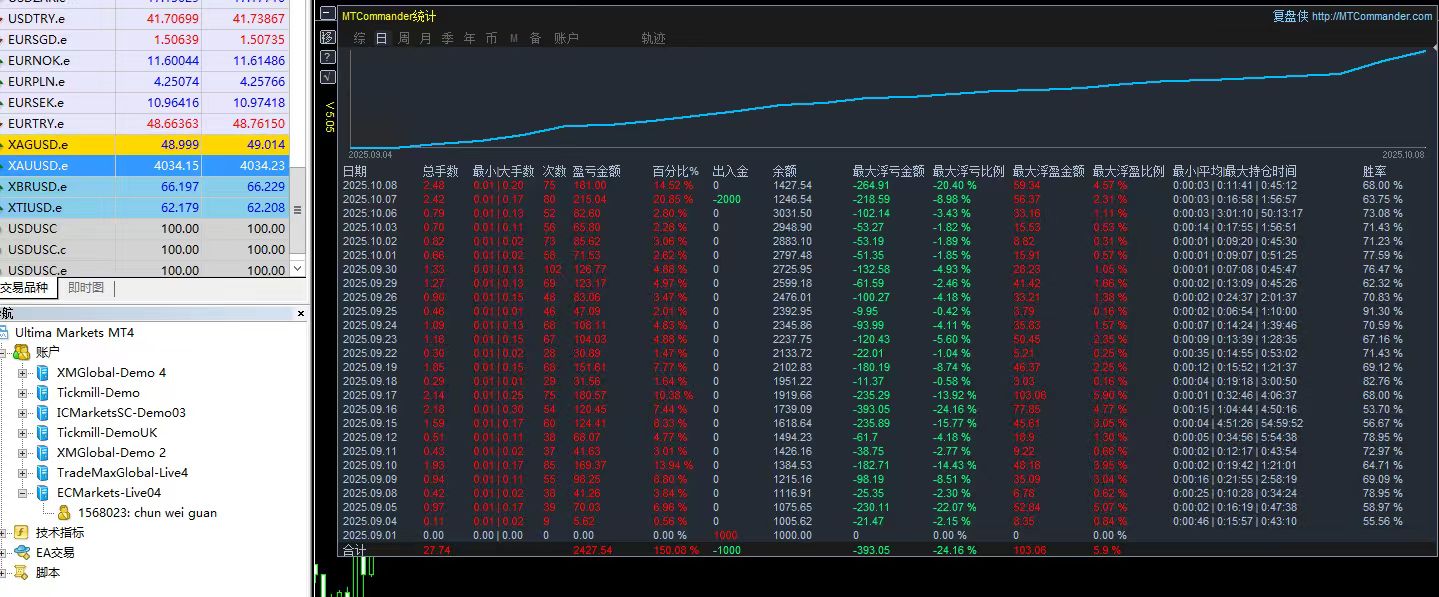Viewport: 1439px width, 597px height.
Task: Expand the XMGlobal-Demo 4 tree node
Action: click(22, 373)
